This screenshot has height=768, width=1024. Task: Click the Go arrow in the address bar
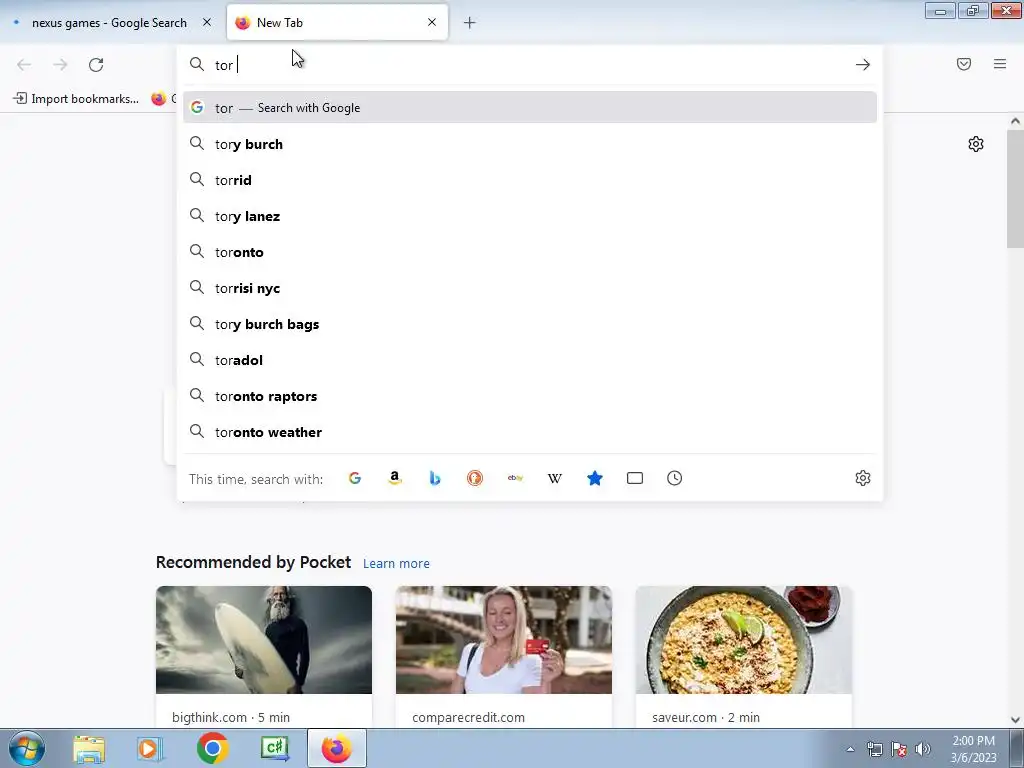(863, 65)
